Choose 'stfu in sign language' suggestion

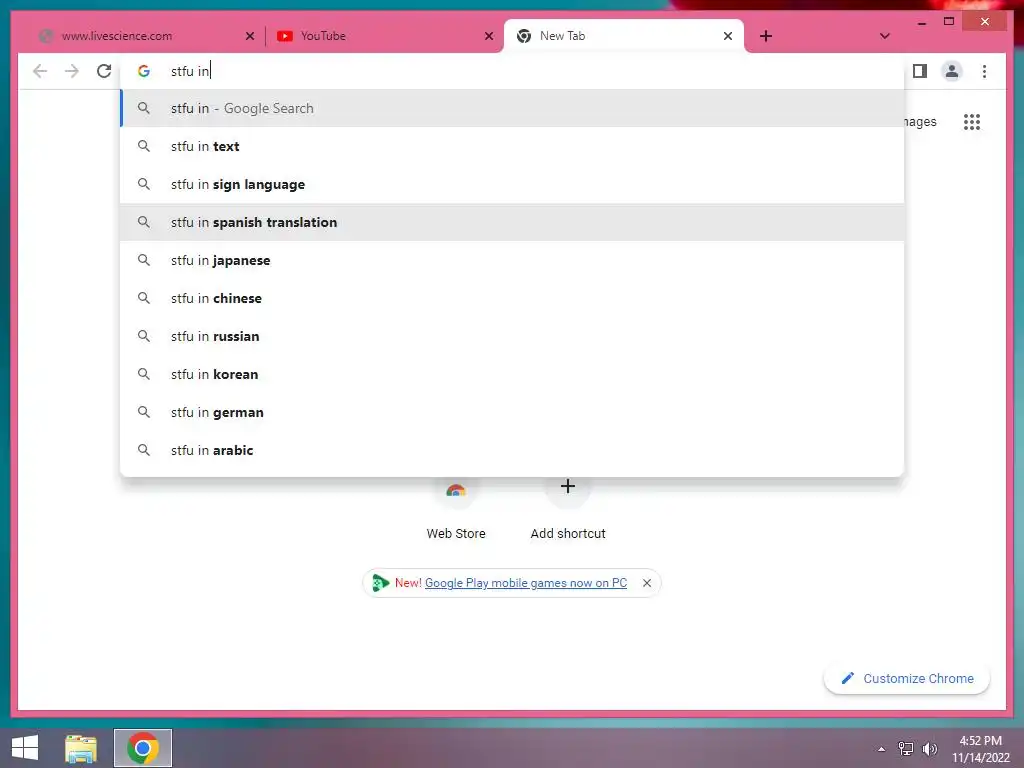[x=512, y=184]
